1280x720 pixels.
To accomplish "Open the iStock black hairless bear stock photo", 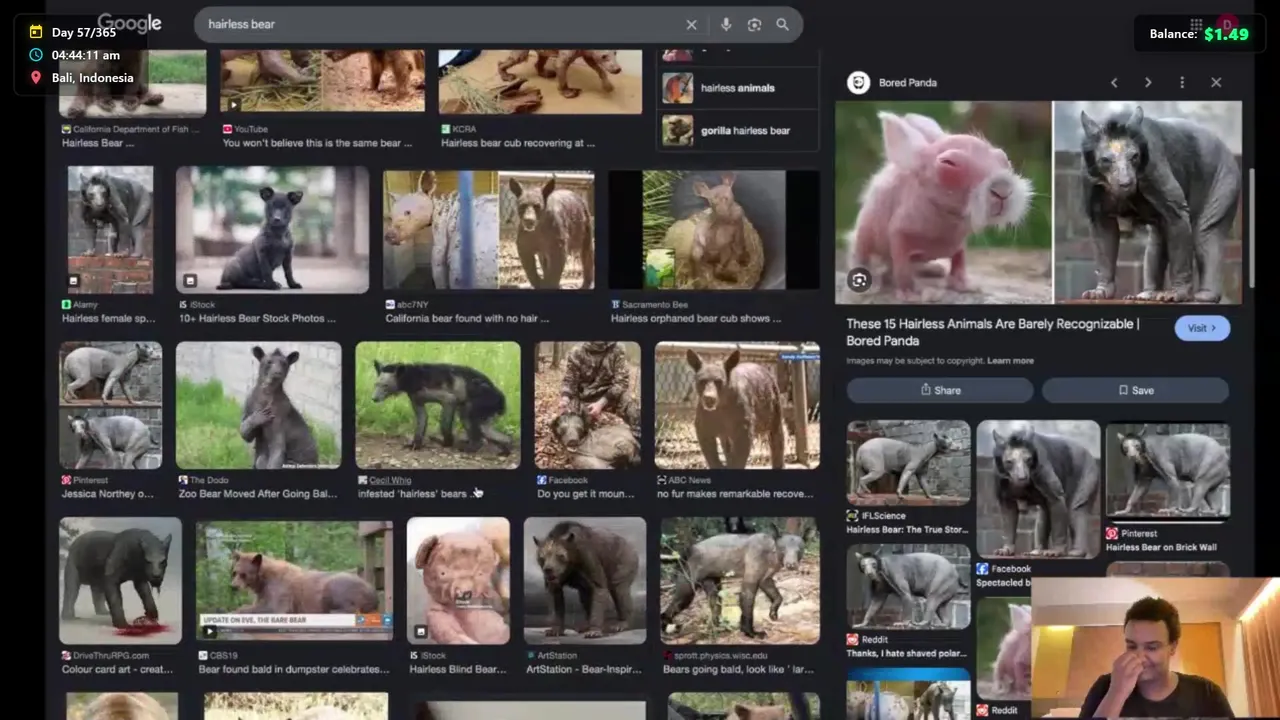I will [x=272, y=229].
